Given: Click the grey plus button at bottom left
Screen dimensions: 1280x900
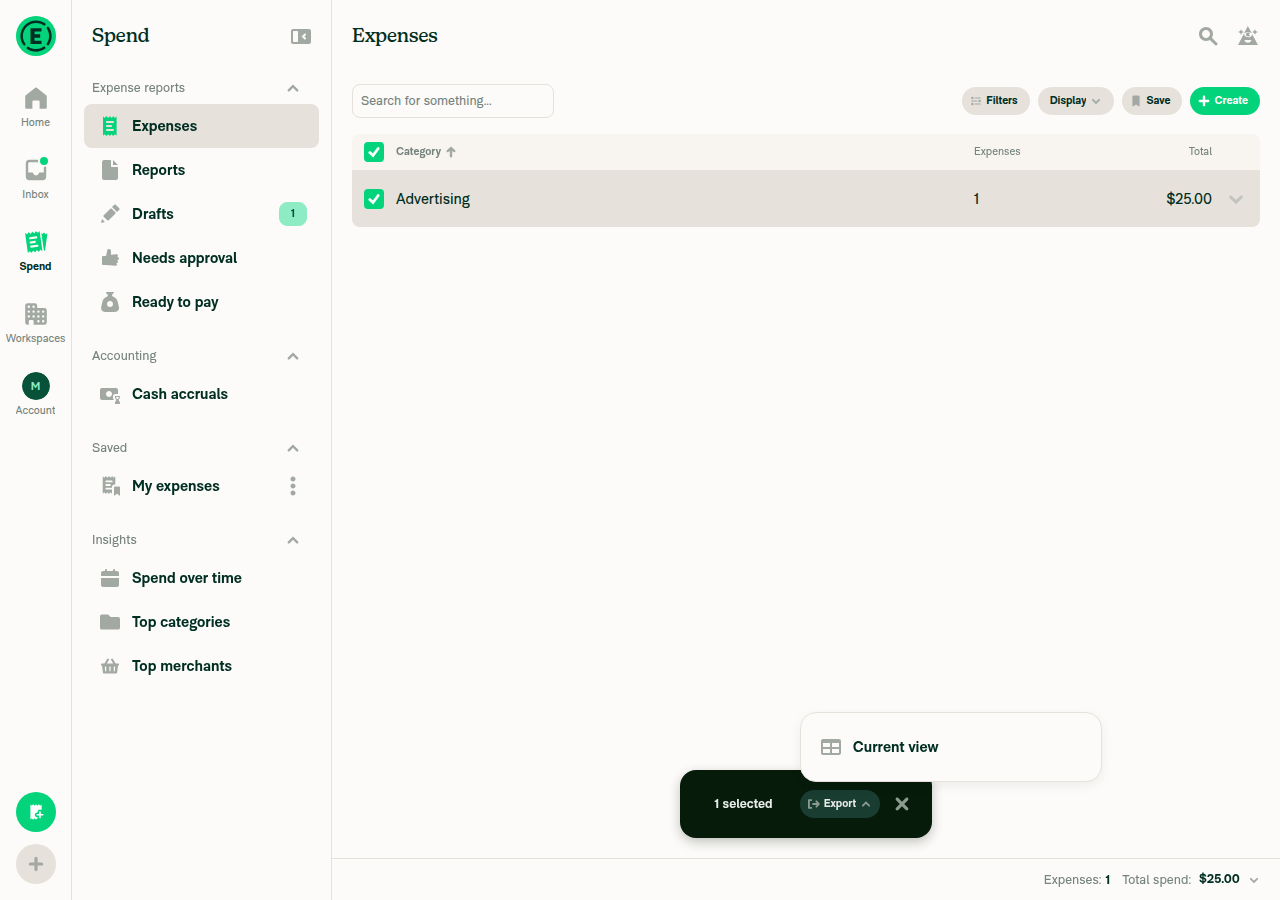Looking at the screenshot, I should [x=36, y=864].
